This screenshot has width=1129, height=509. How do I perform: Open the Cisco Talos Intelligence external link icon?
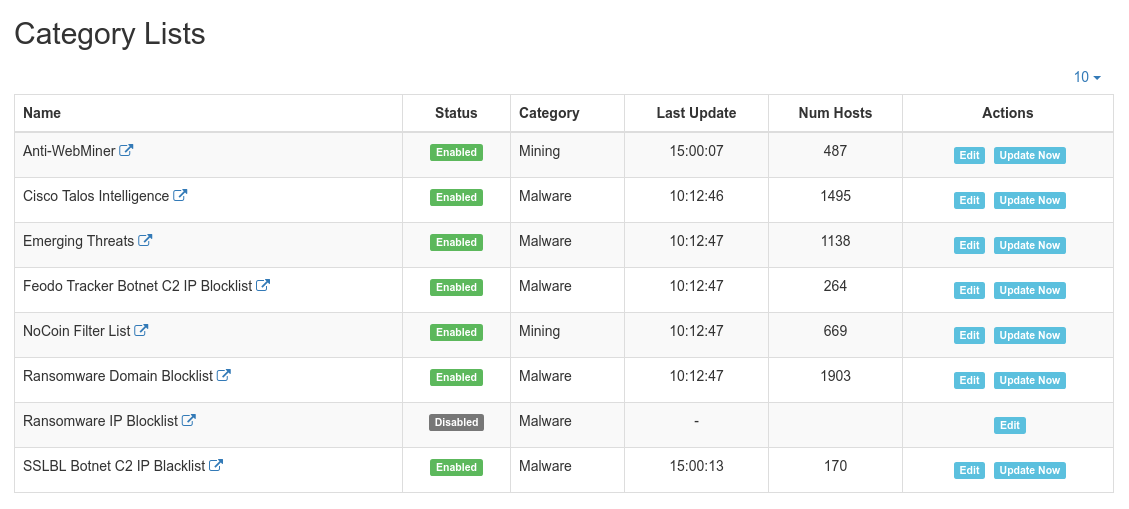tap(180, 195)
